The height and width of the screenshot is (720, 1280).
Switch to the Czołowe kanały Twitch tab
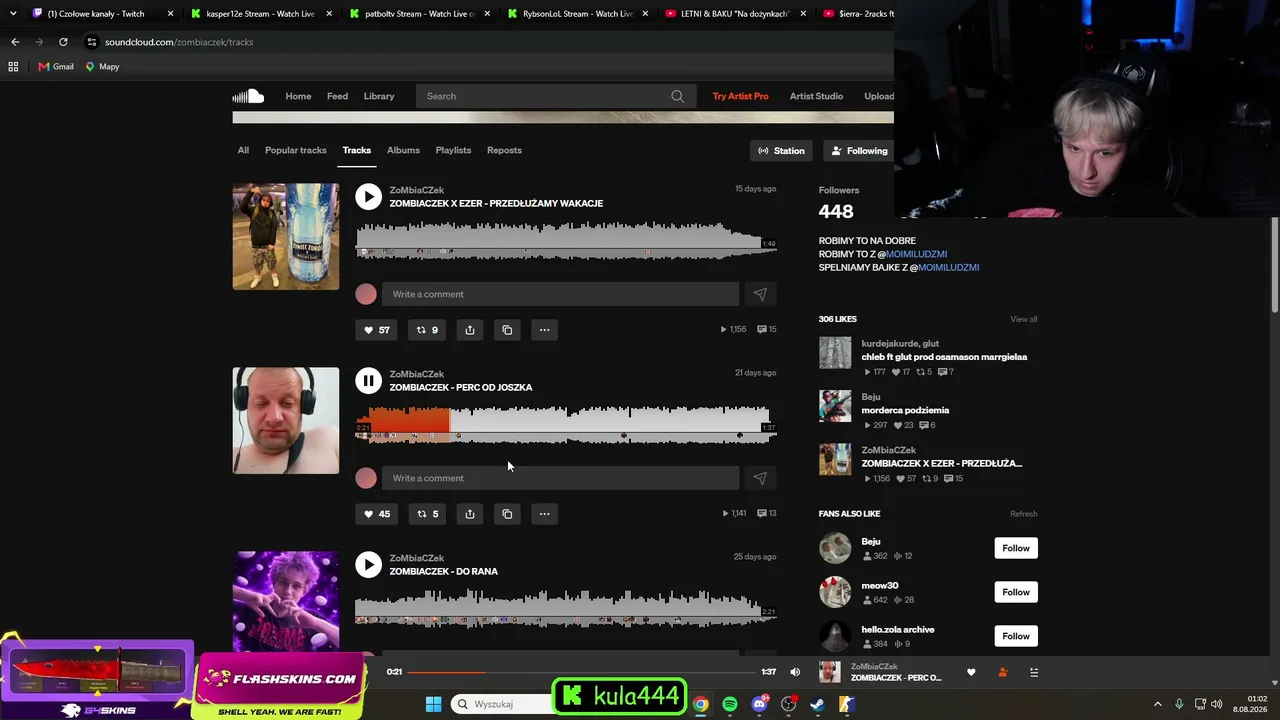tap(102, 14)
